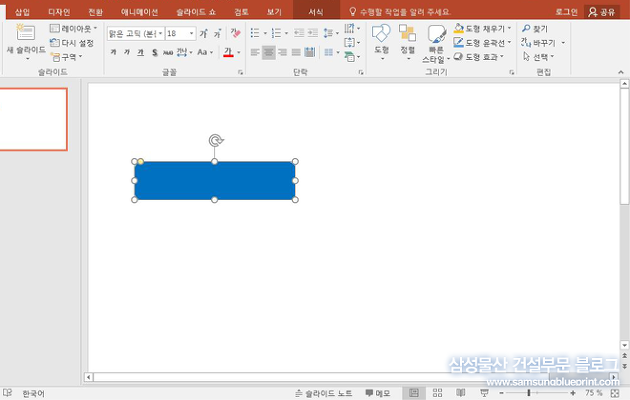Open the Review (검토) tab
This screenshot has height=400, width=630.
click(241, 12)
